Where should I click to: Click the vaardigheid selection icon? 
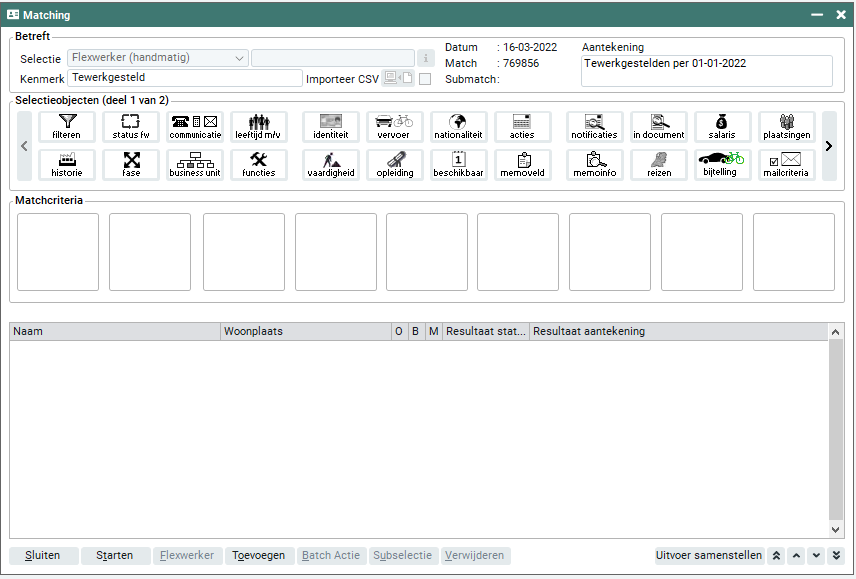pyautogui.click(x=331, y=165)
